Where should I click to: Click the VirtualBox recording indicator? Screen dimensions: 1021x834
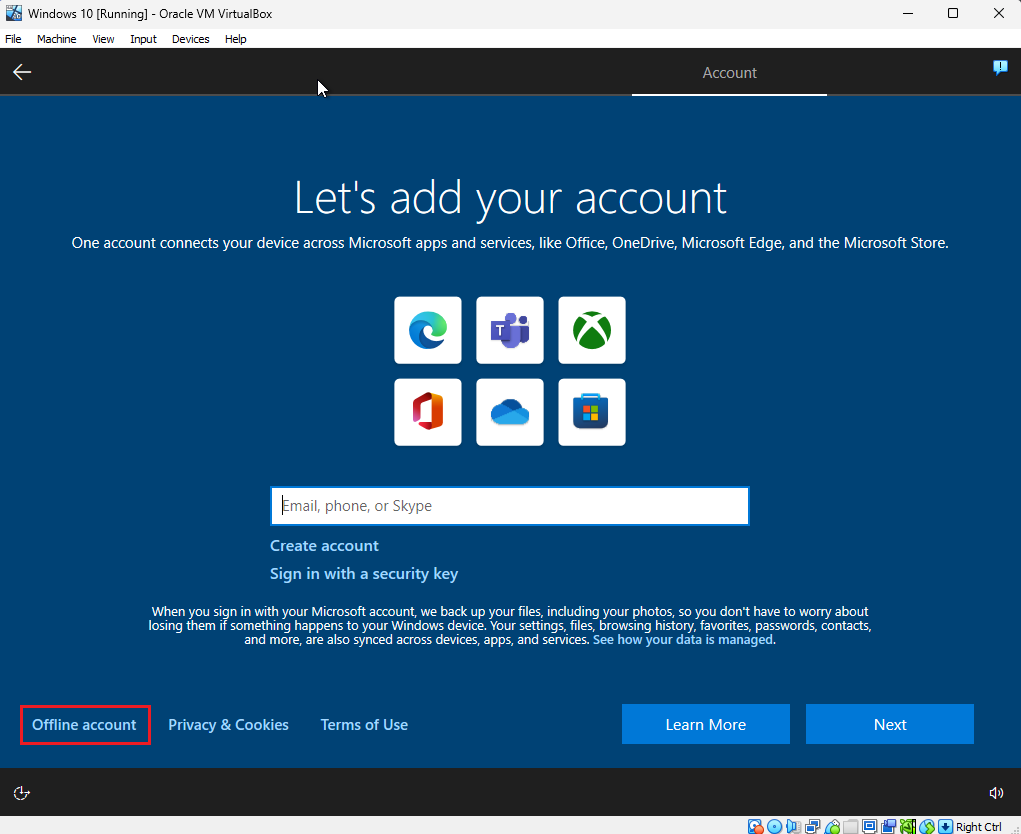(889, 826)
